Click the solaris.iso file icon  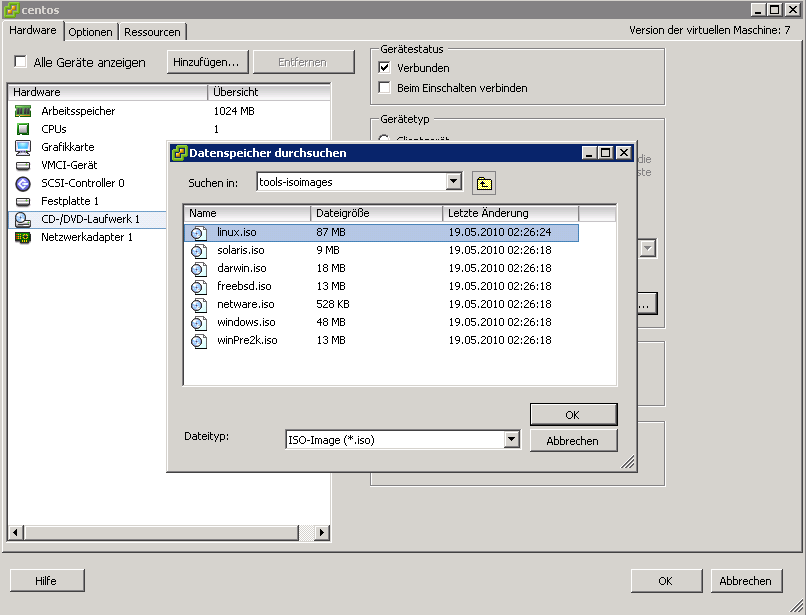click(198, 250)
